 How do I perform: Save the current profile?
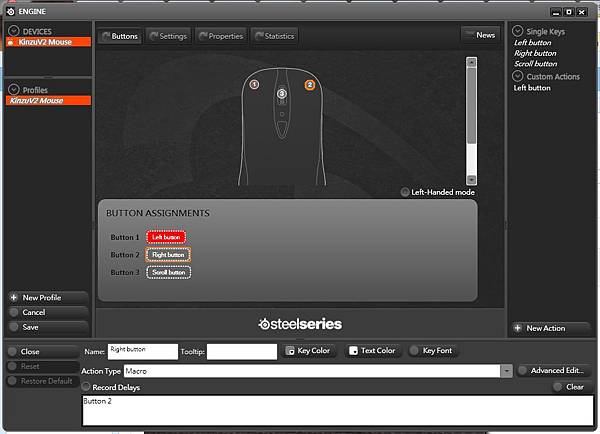pyautogui.click(x=48, y=327)
